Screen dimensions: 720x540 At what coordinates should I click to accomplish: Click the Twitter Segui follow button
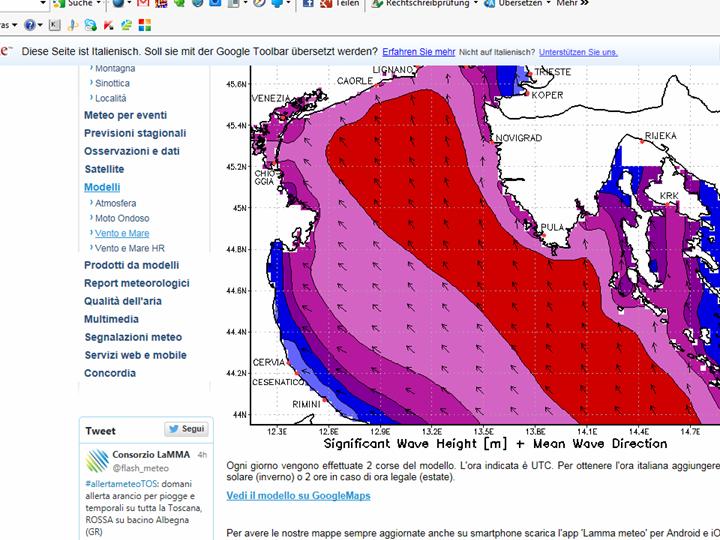pos(186,429)
